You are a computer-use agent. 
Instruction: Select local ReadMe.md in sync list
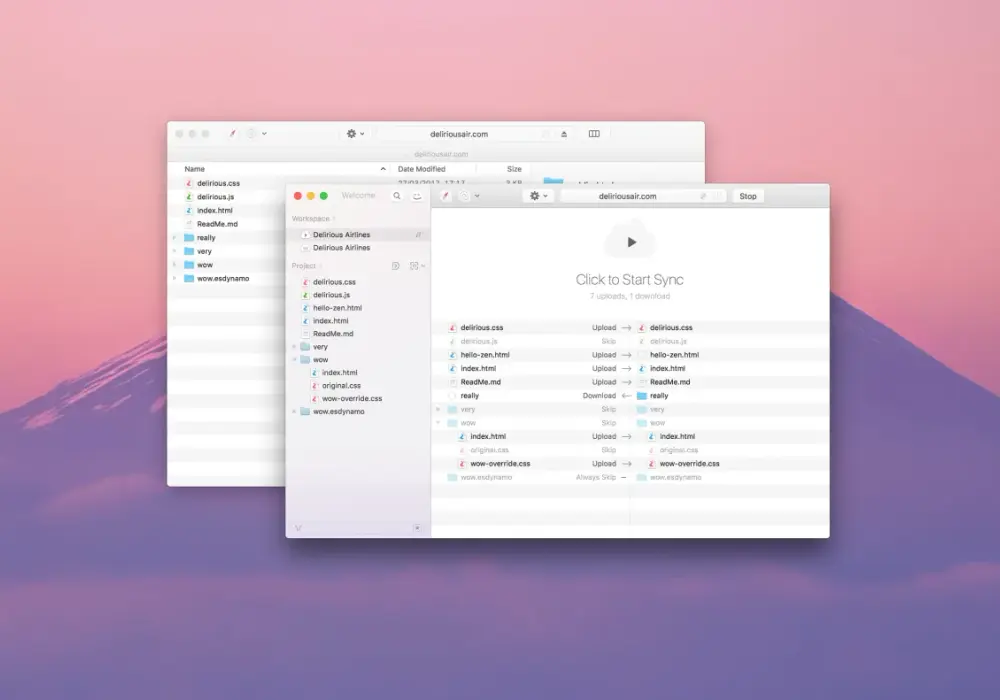coord(480,383)
